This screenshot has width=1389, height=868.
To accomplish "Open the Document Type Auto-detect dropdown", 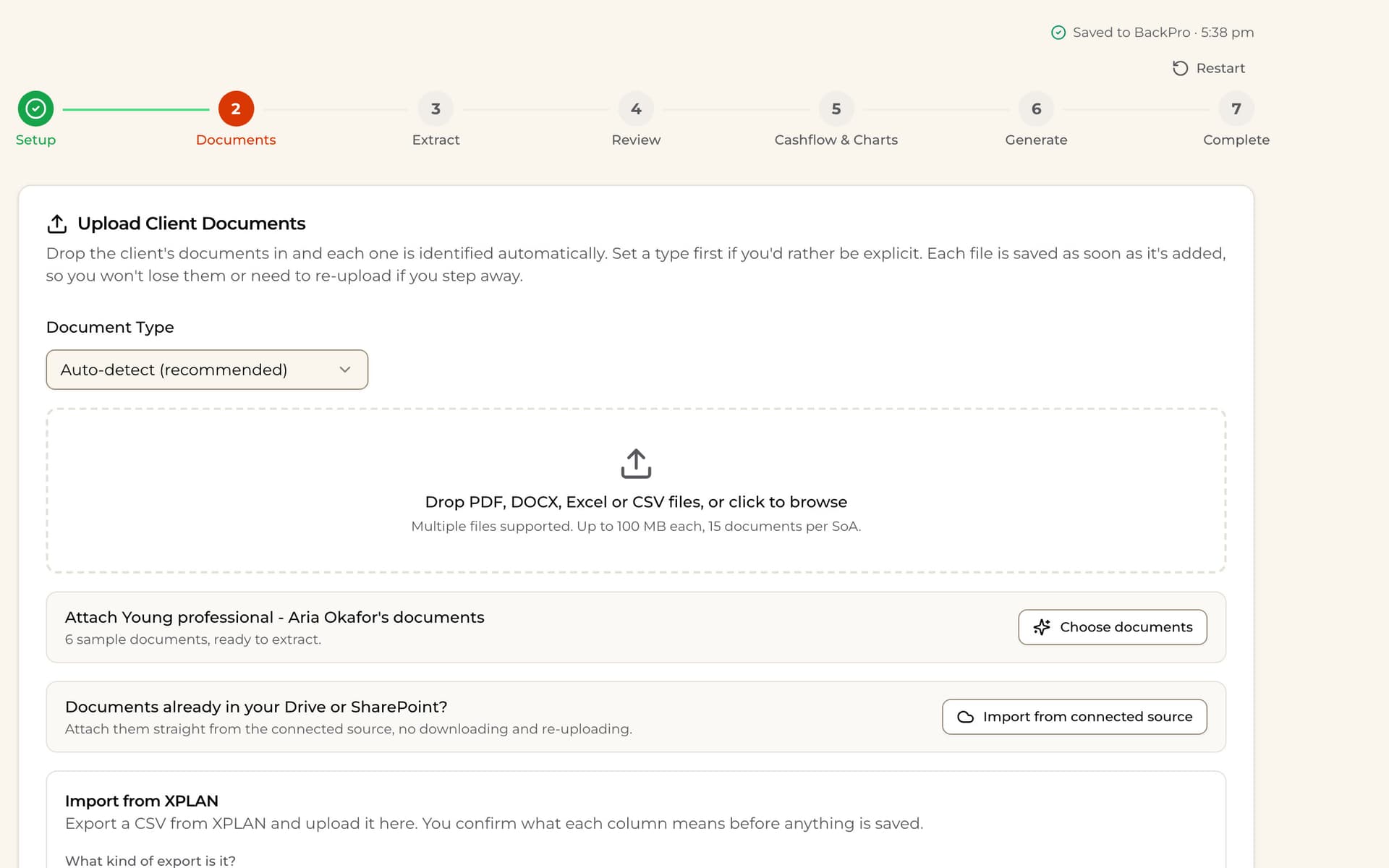I will 207,370.
